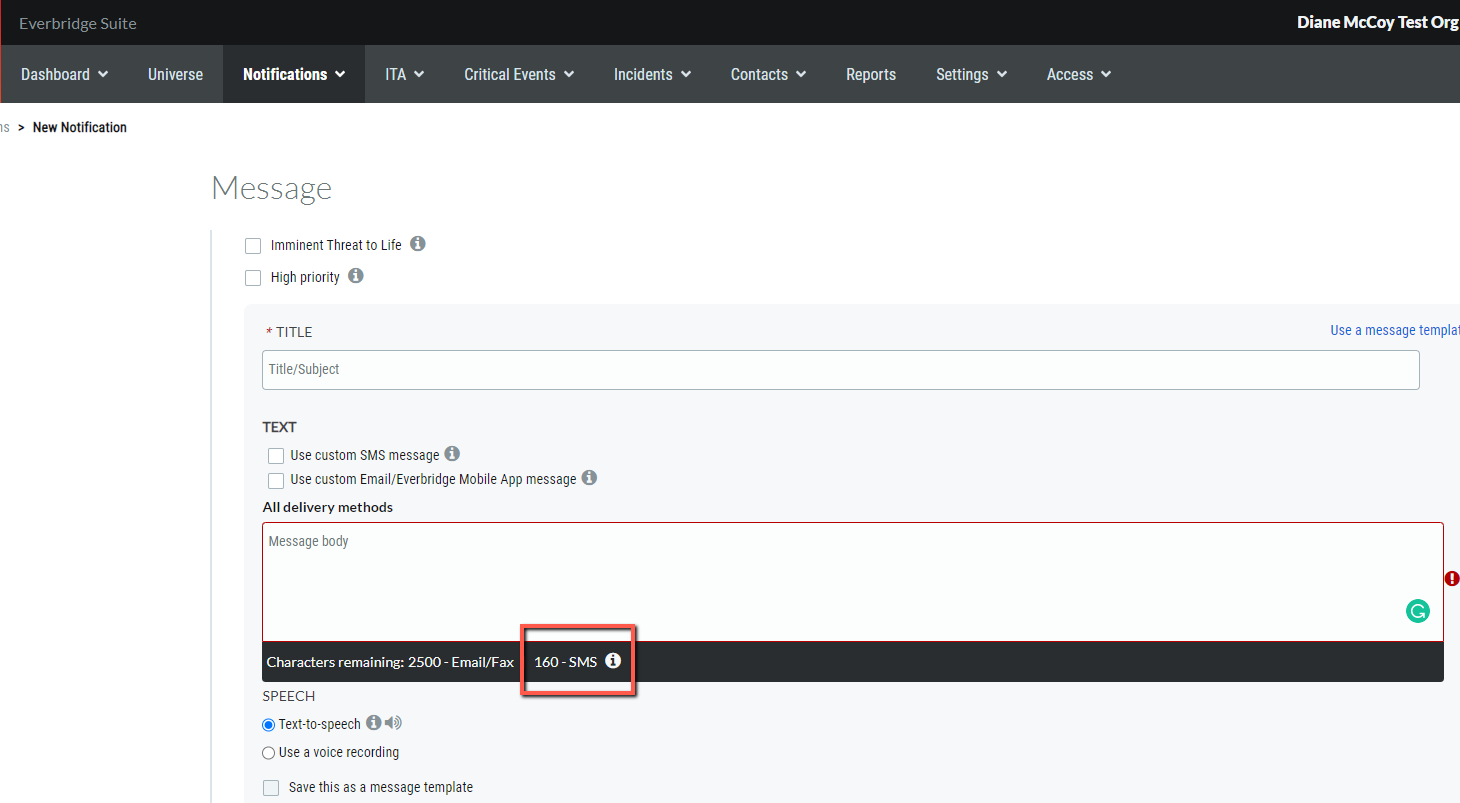The height and width of the screenshot is (803, 1460).
Task: Click info icon next to Imminent Threat to Life
Action: [x=418, y=244]
